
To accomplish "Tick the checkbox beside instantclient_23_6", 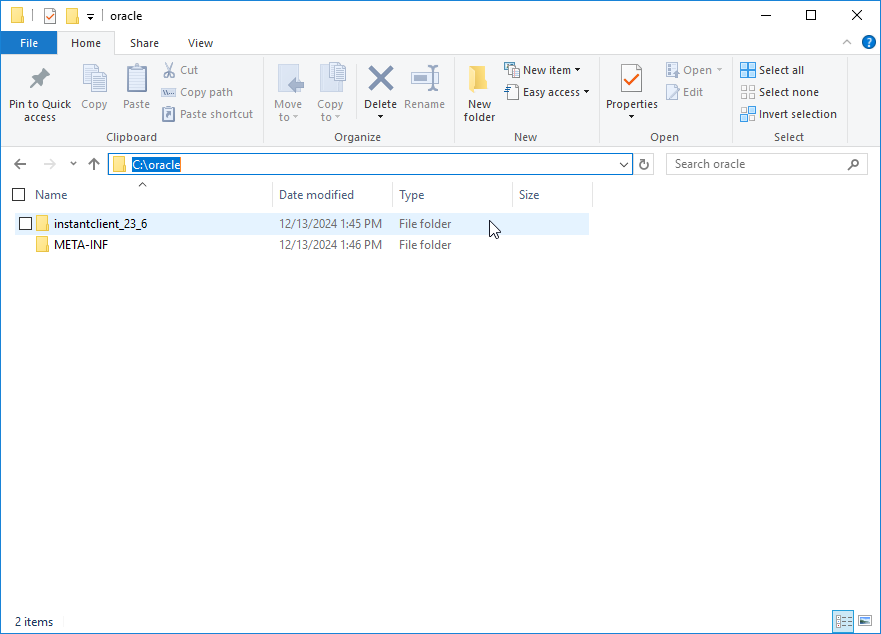I will 26,224.
